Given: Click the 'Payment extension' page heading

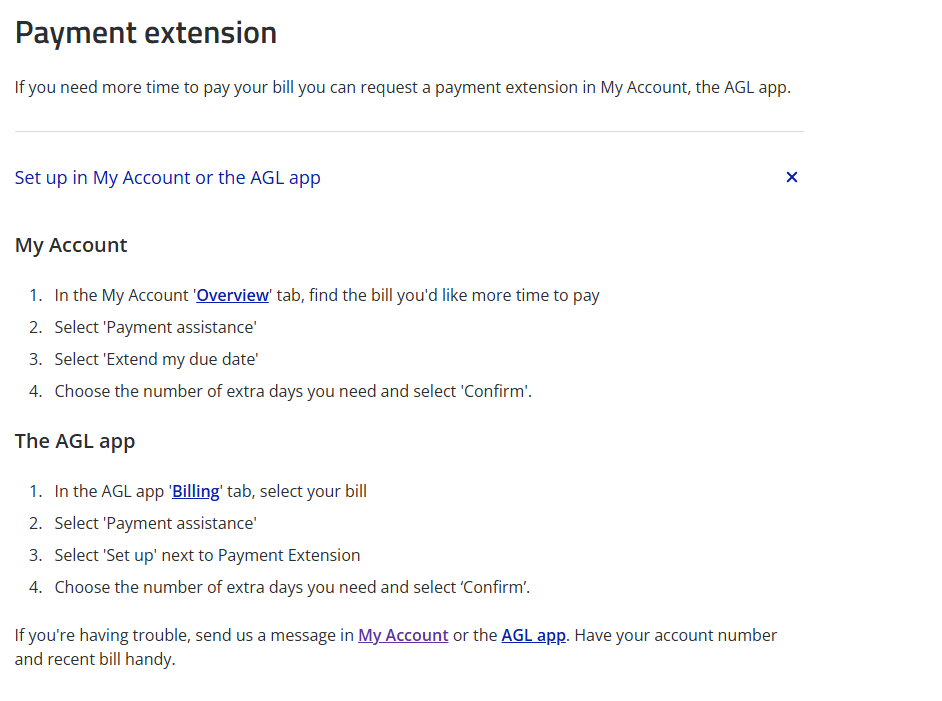Looking at the screenshot, I should [x=145, y=32].
